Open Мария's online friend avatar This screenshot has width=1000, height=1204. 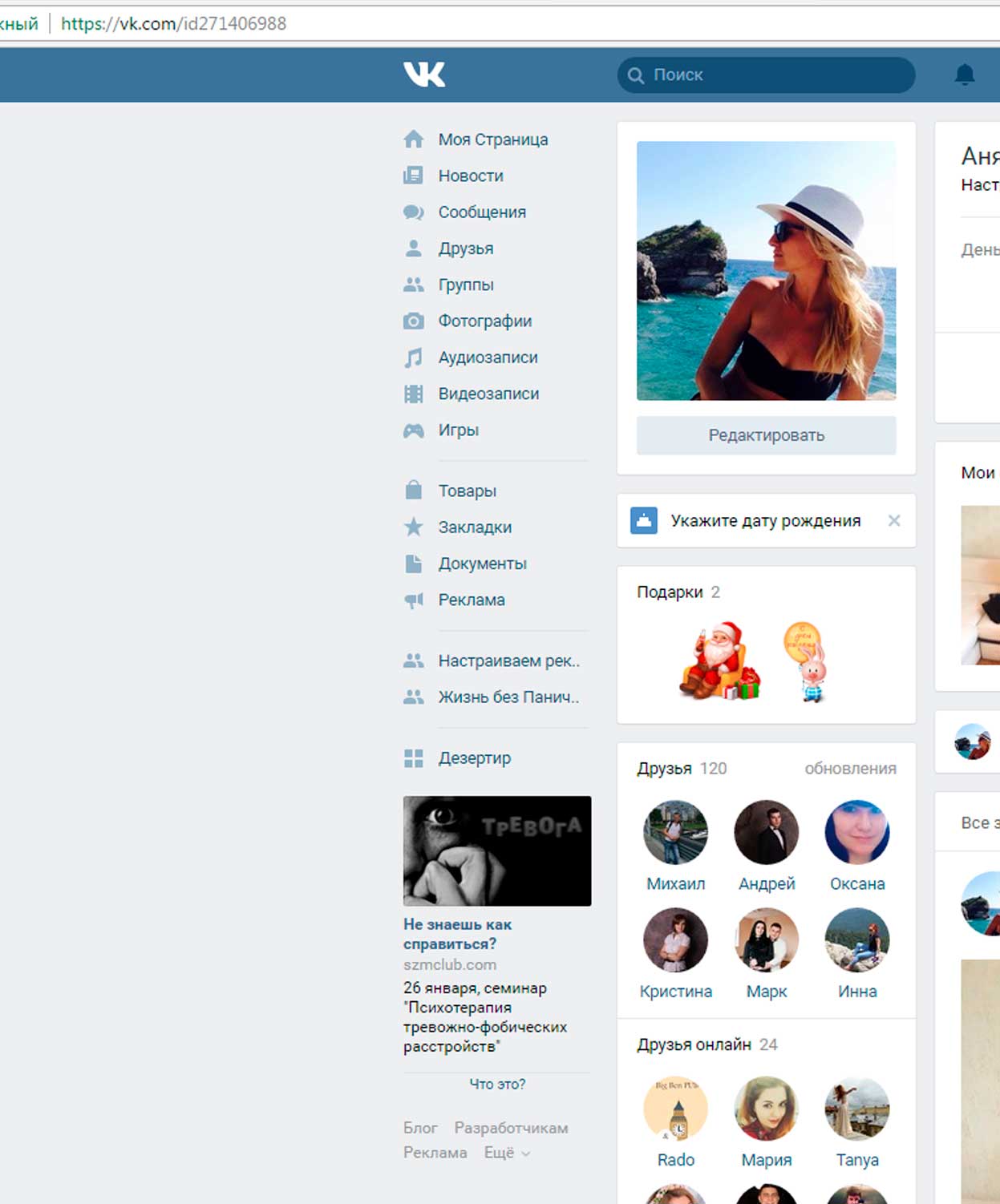[x=766, y=1108]
